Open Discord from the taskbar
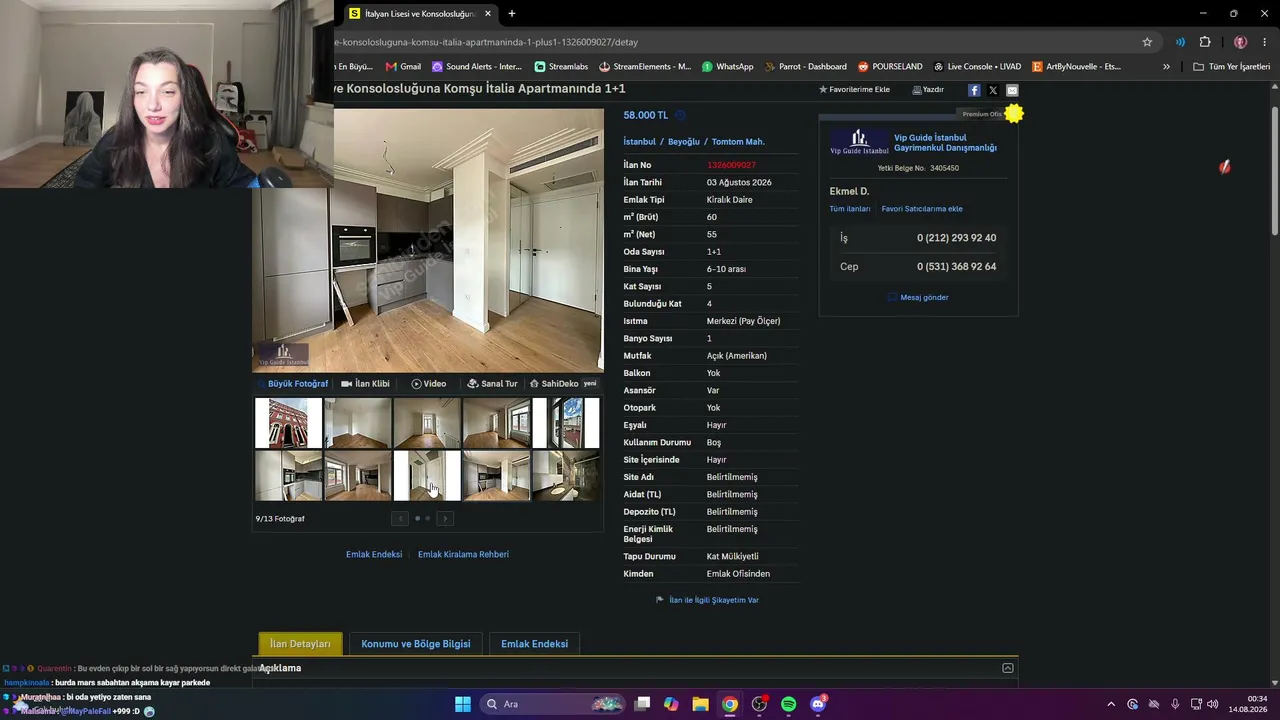Screen dimensions: 1280x720 pos(818,704)
